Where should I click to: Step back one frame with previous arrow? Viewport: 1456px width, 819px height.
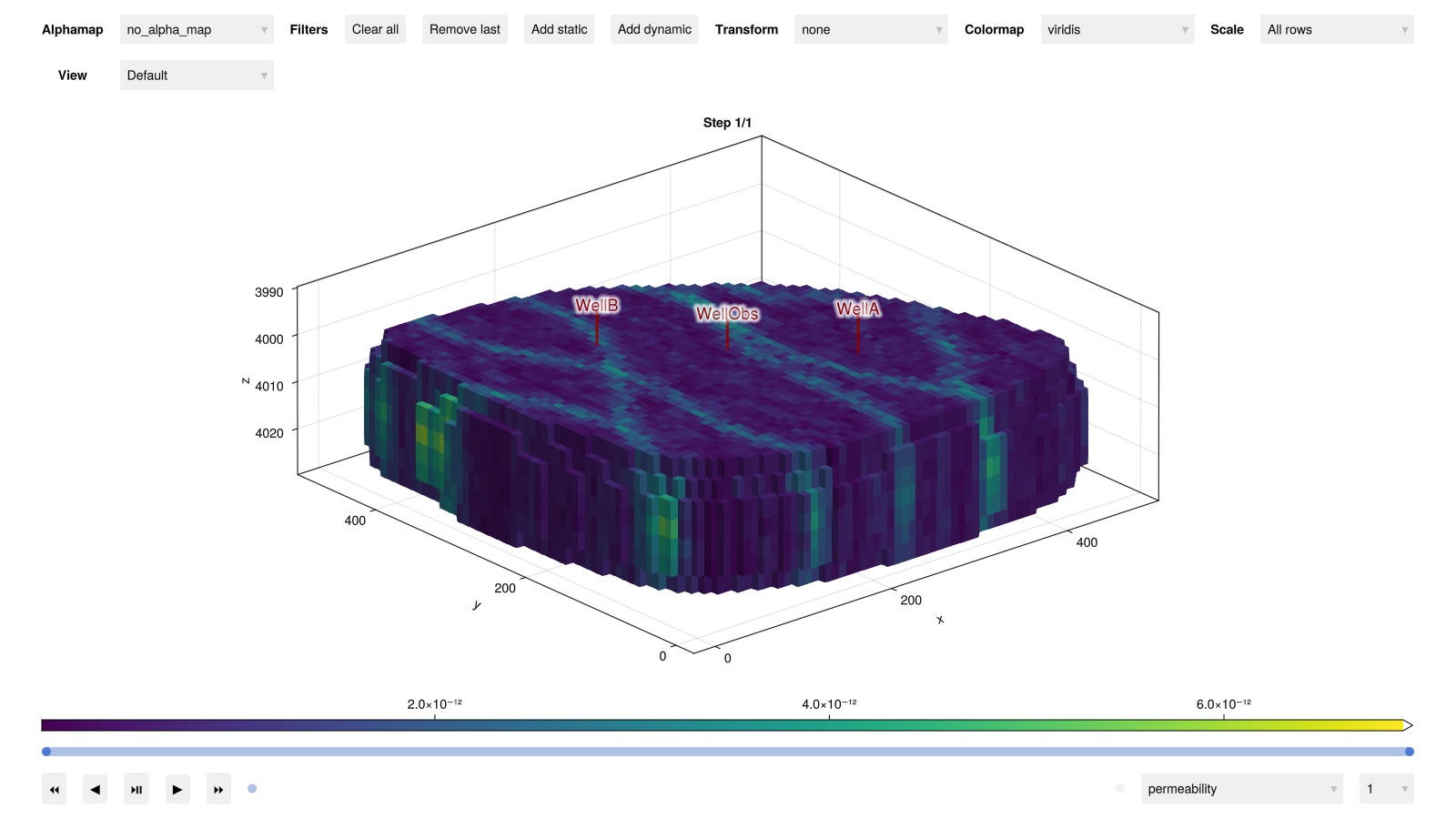pyautogui.click(x=95, y=789)
